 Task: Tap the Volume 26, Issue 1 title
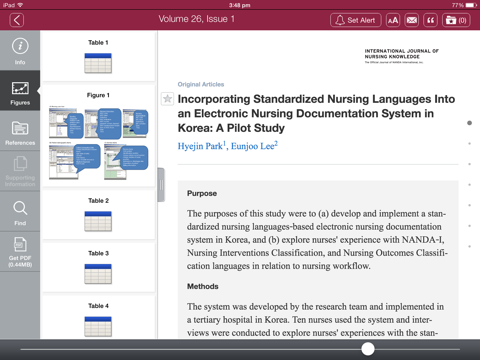196,19
